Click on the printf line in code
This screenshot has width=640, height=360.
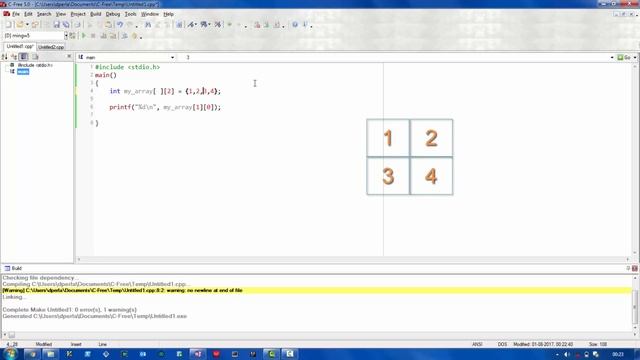[165, 107]
